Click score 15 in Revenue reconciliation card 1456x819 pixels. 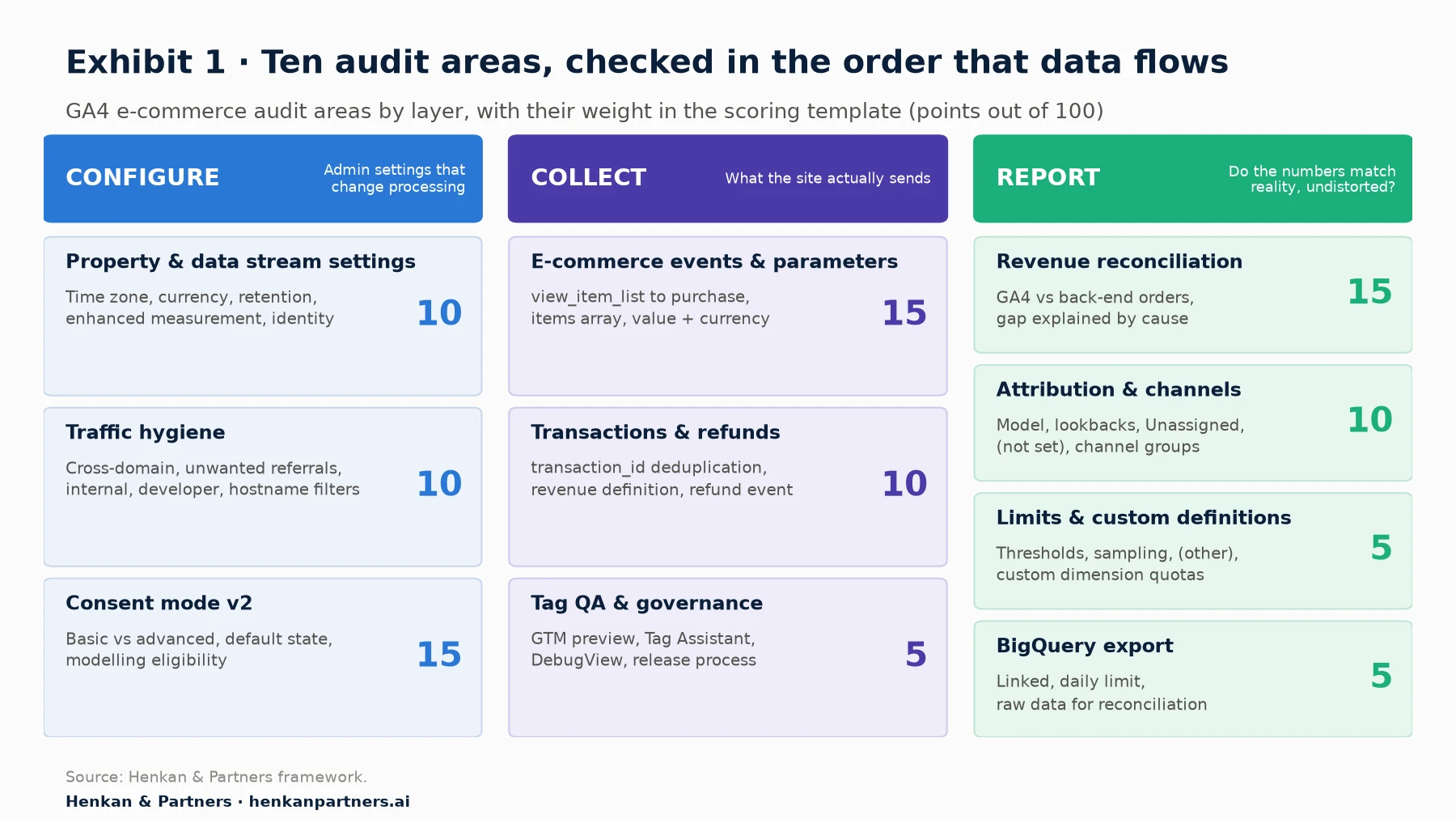point(1369,292)
